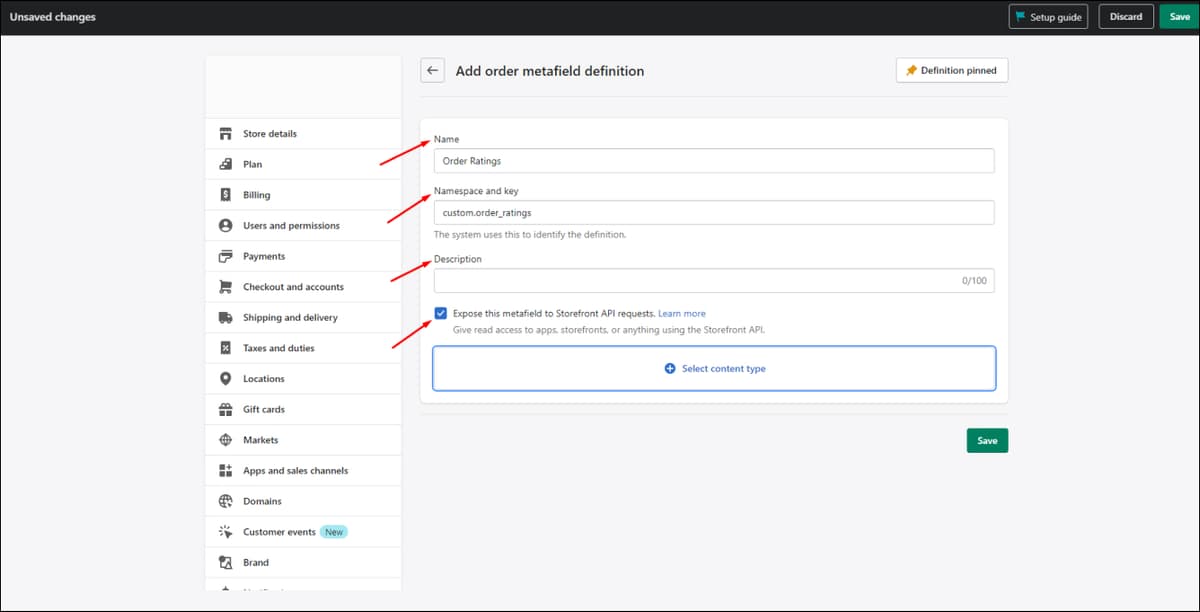Go to Brand settings
This screenshot has height=612, width=1200.
coord(303,563)
